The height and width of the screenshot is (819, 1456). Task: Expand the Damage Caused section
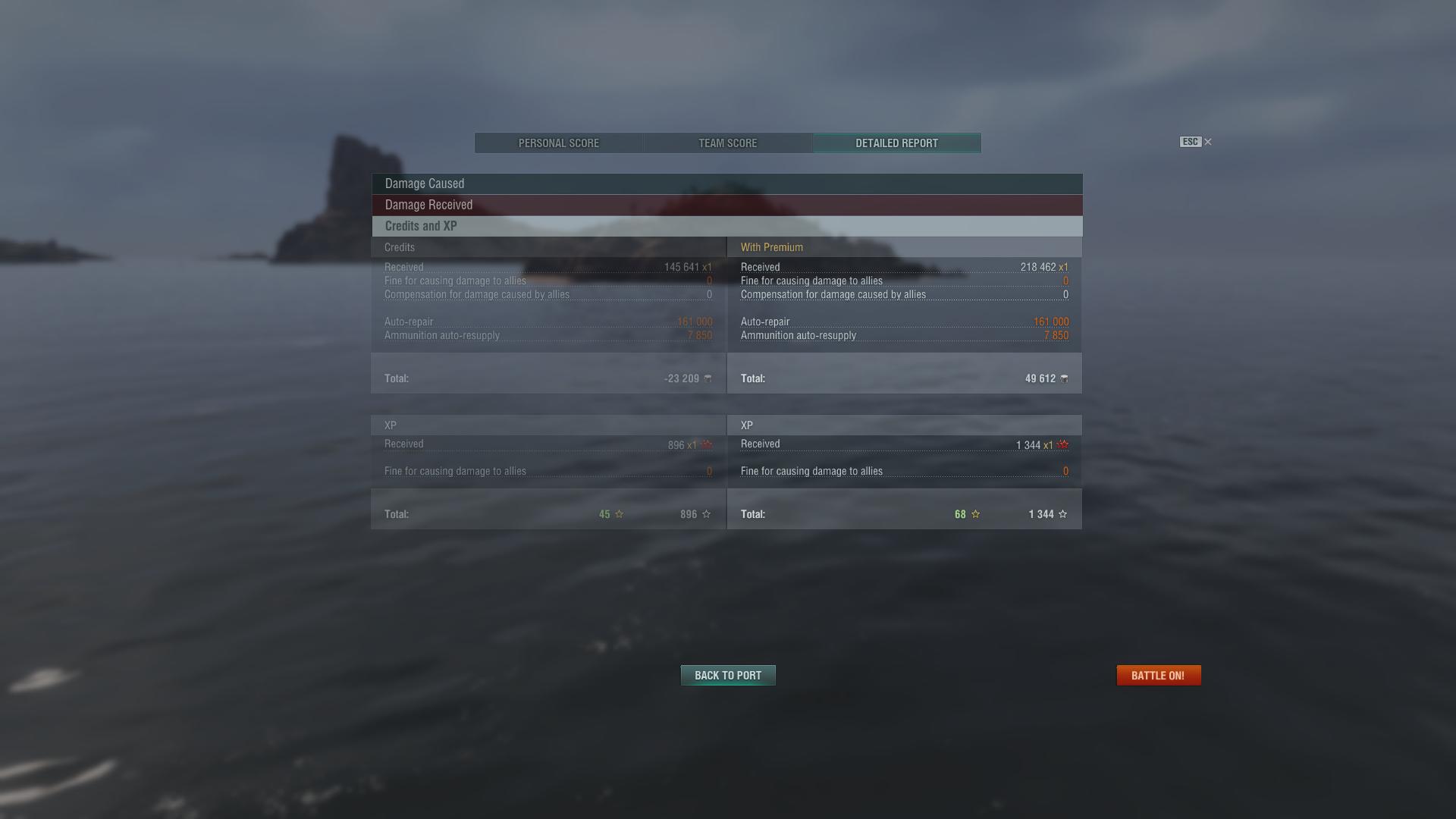coord(727,184)
